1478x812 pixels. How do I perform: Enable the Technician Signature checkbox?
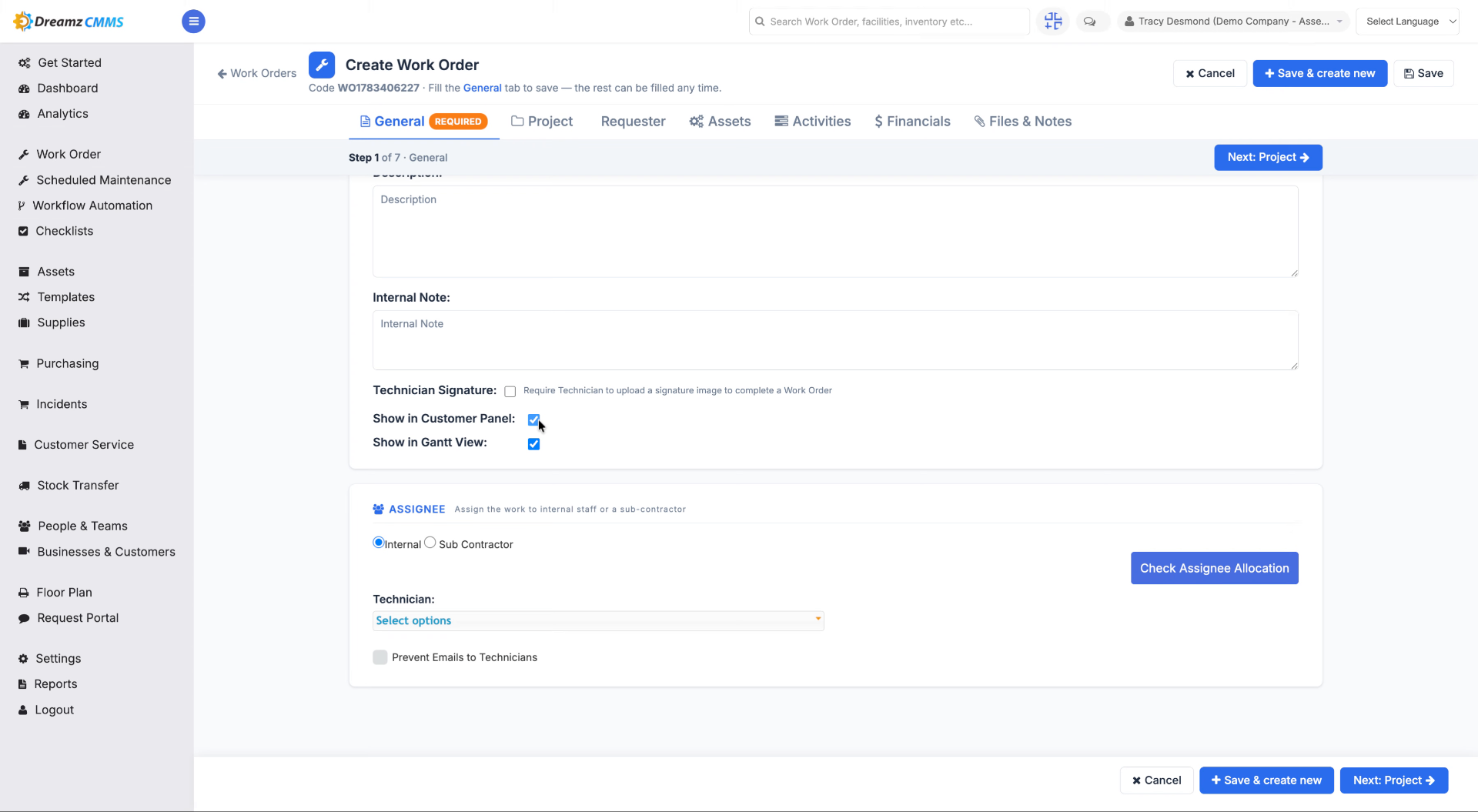[510, 392]
